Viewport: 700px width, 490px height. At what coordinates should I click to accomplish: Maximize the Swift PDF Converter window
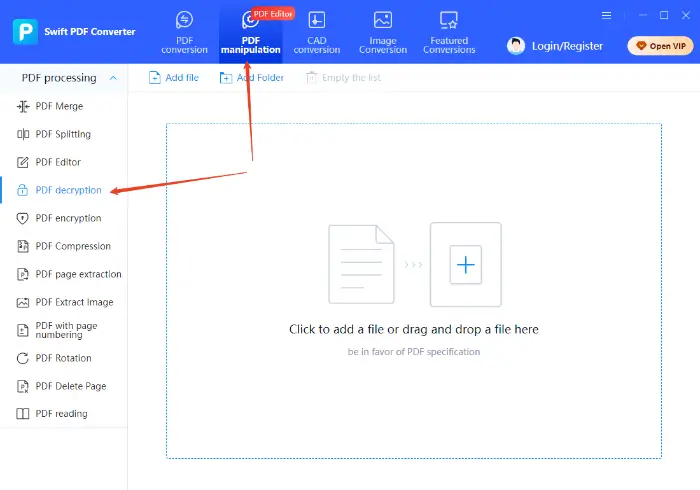tap(664, 15)
